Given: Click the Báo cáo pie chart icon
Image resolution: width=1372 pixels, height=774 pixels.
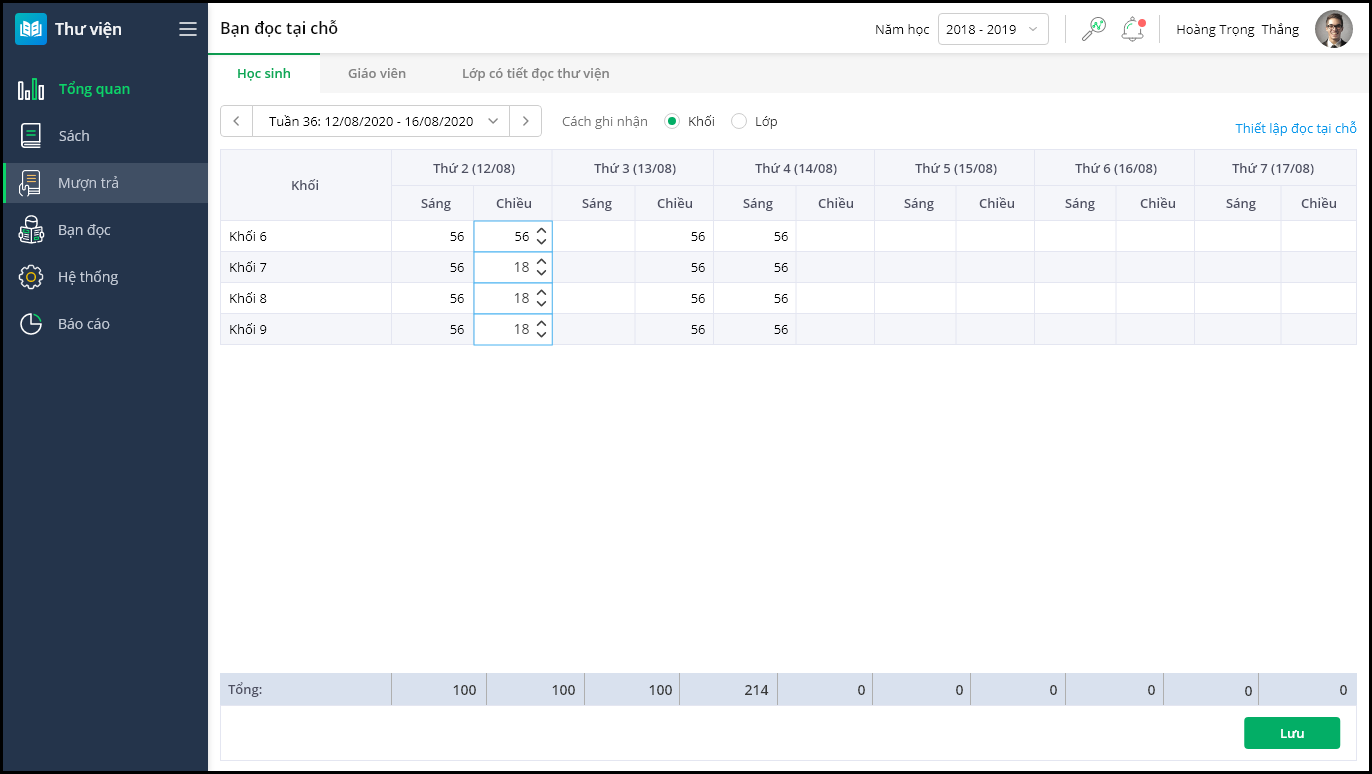Looking at the screenshot, I should (x=31, y=324).
